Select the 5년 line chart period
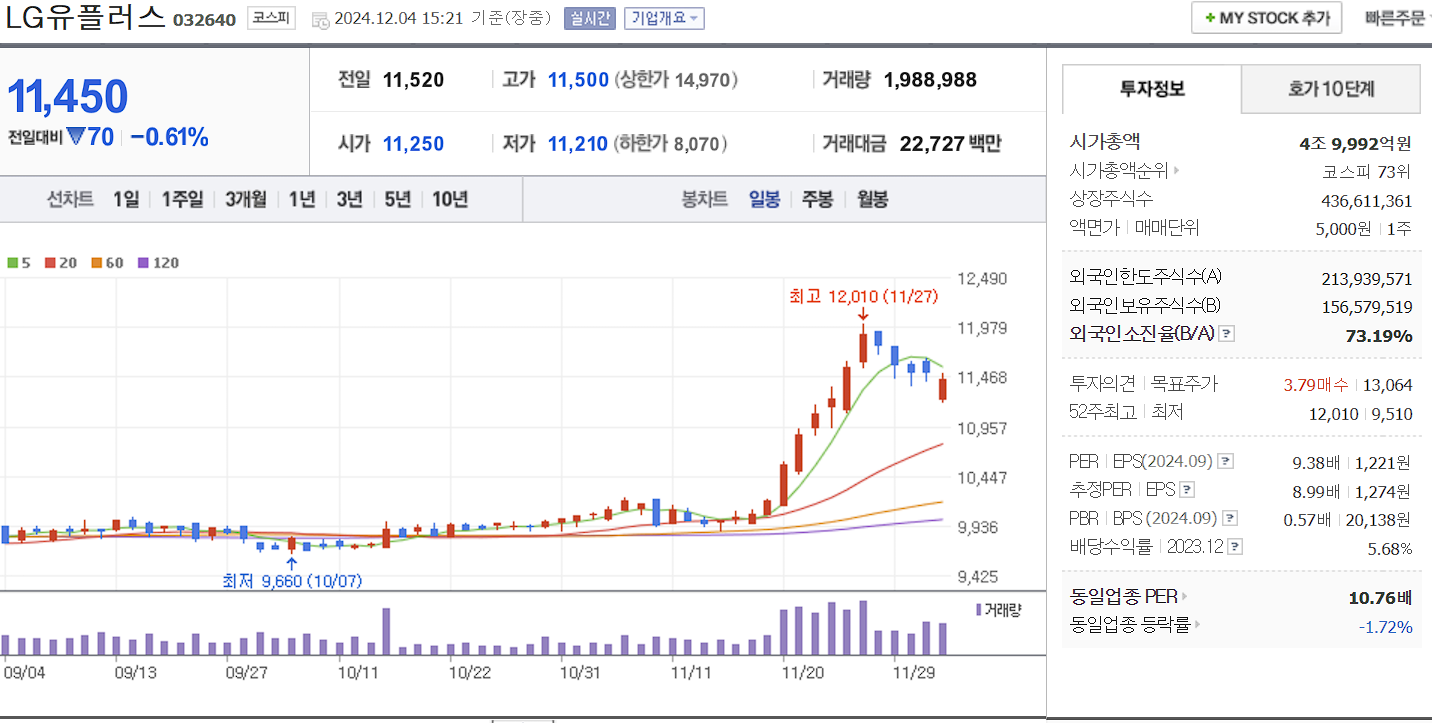 397,199
